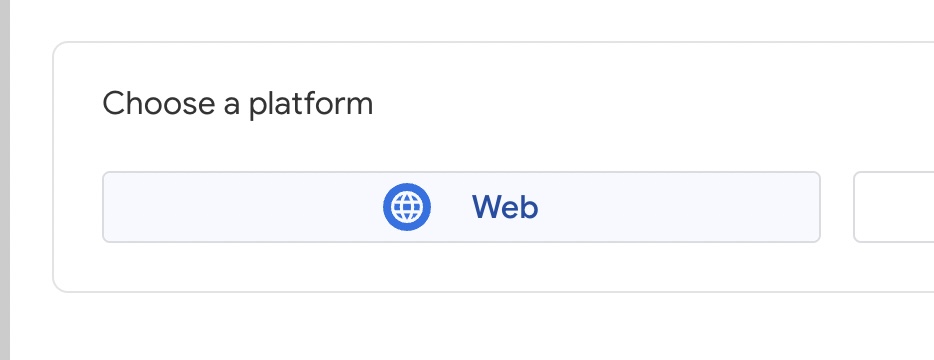Click the right blank part of Web button

679,207
